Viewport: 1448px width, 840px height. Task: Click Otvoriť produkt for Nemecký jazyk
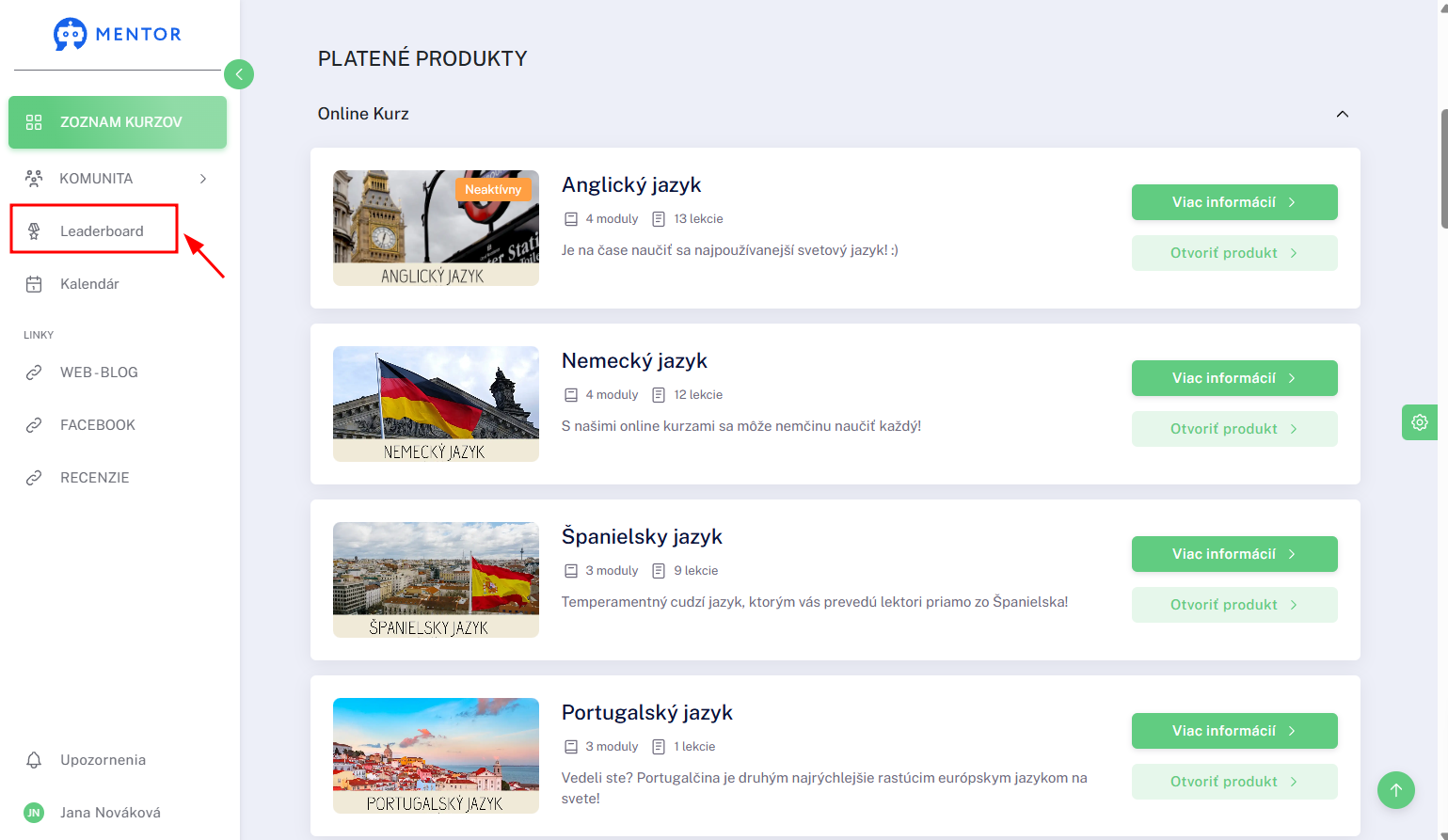click(x=1234, y=429)
